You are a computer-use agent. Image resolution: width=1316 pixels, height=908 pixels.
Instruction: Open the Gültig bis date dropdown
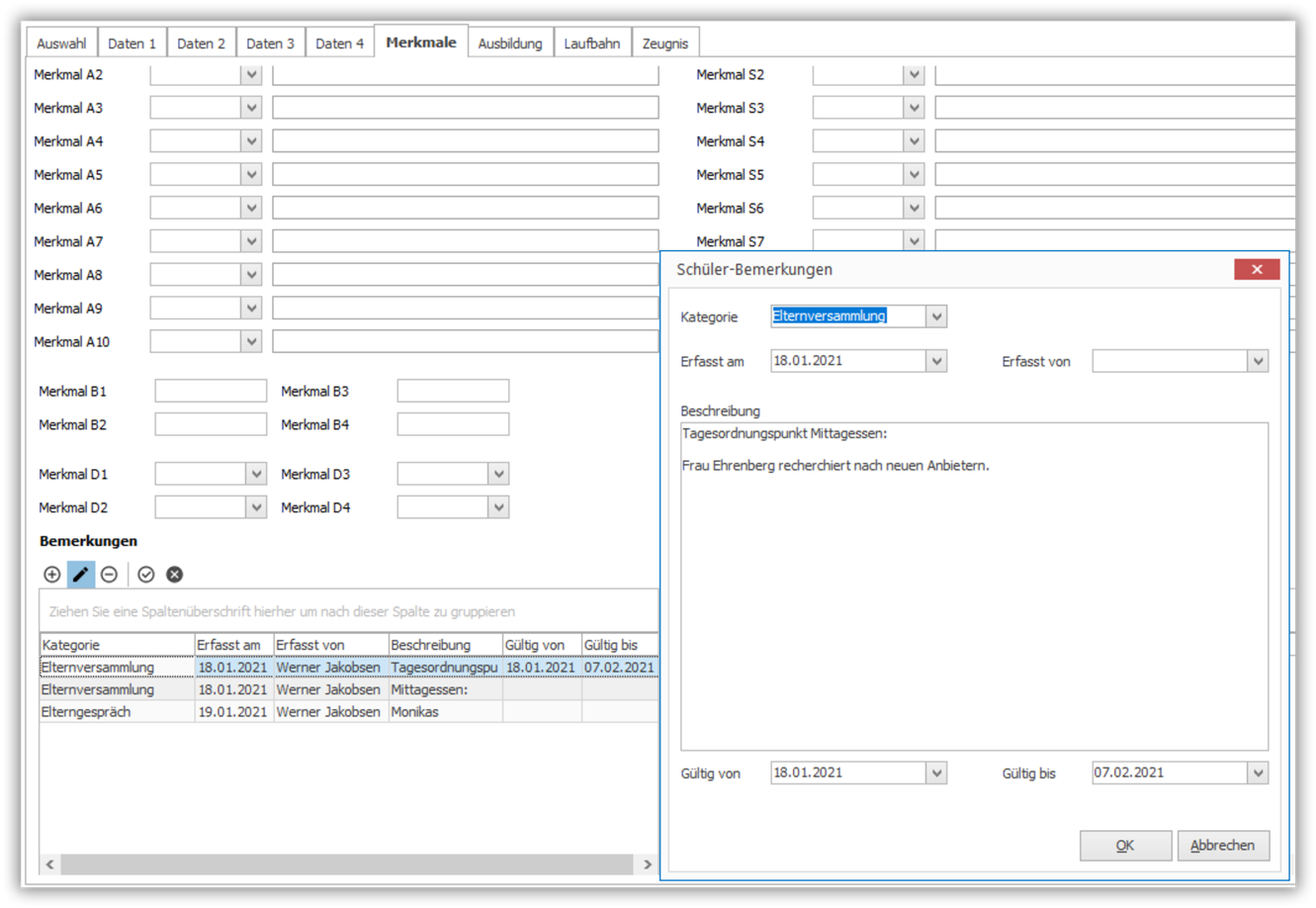1258,772
